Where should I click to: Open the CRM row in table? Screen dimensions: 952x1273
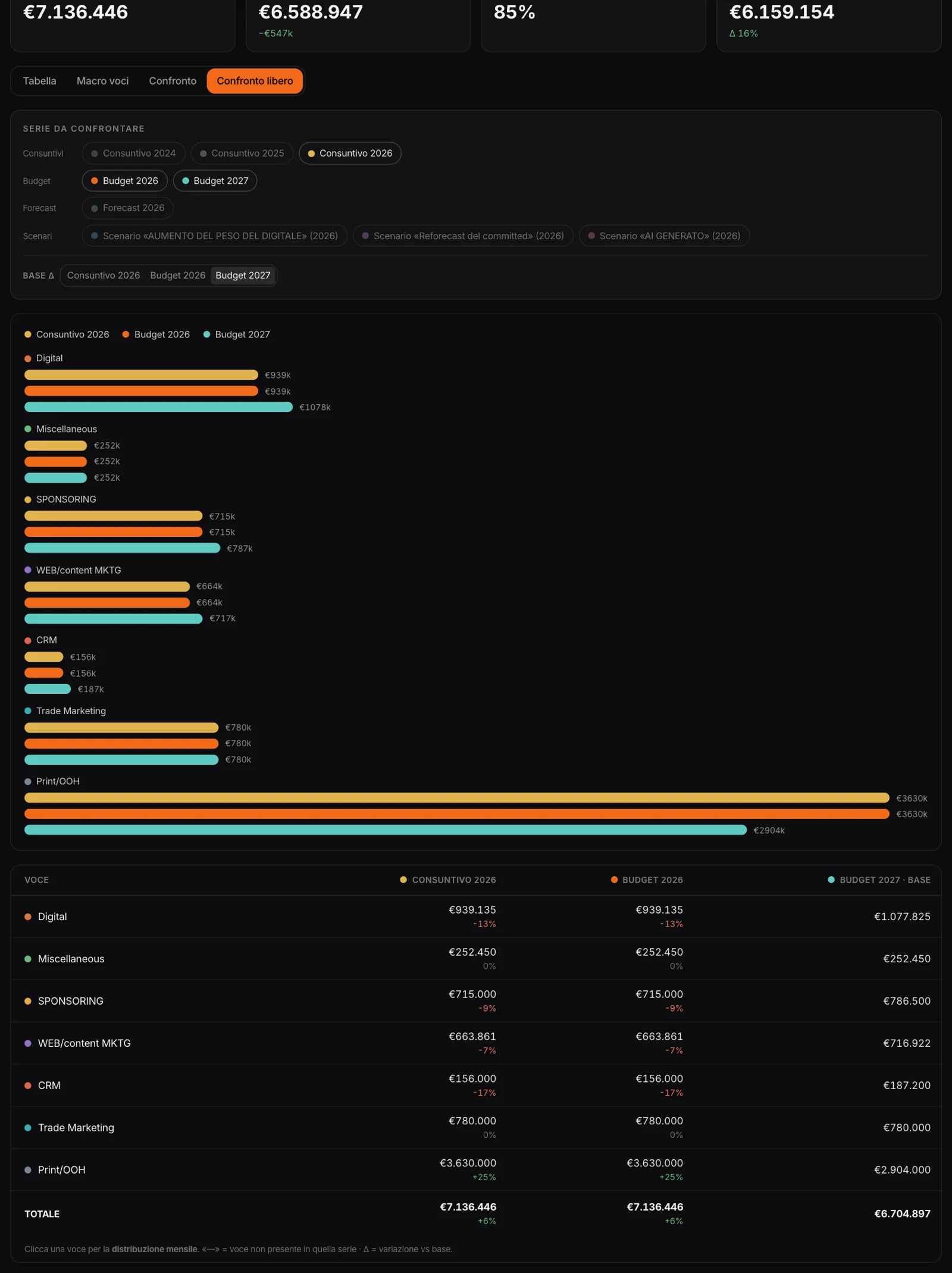[x=476, y=1086]
